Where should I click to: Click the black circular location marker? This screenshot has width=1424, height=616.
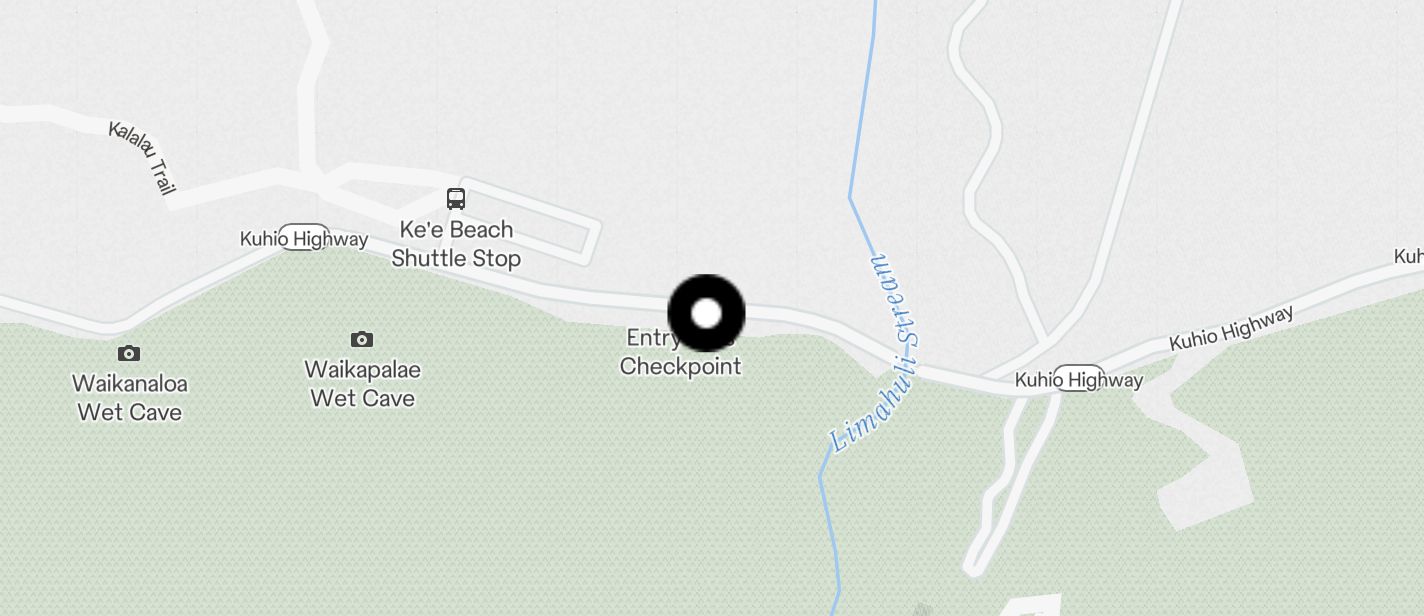pyautogui.click(x=706, y=313)
